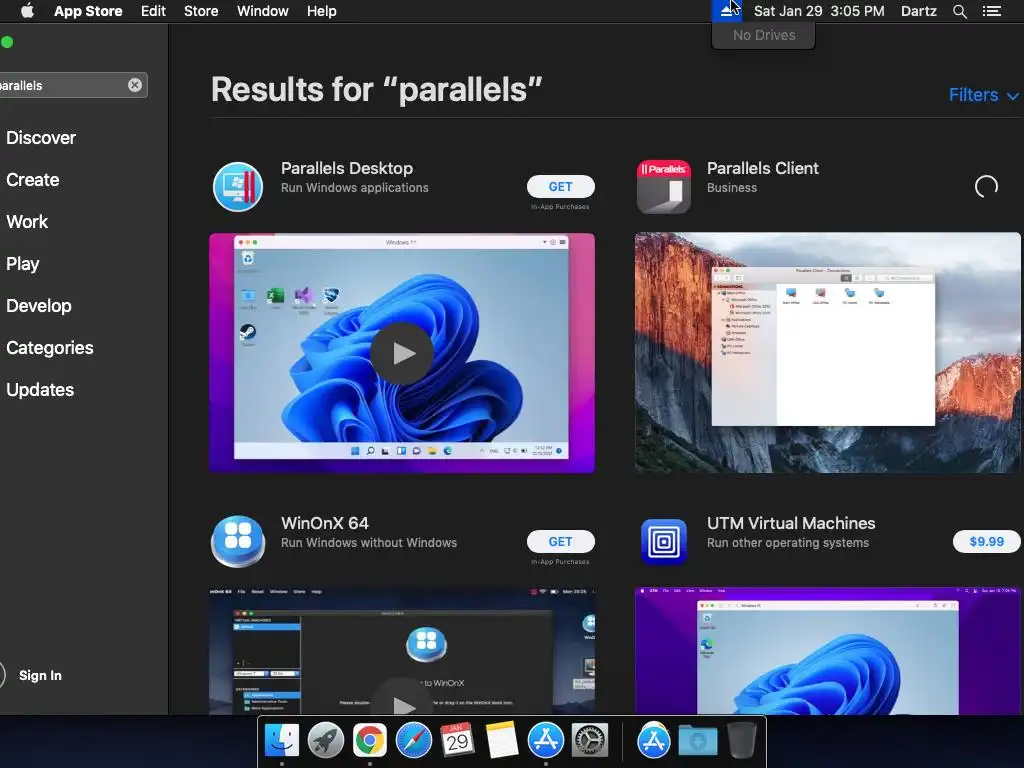Go to Play section
The height and width of the screenshot is (768, 1024).
(x=23, y=264)
